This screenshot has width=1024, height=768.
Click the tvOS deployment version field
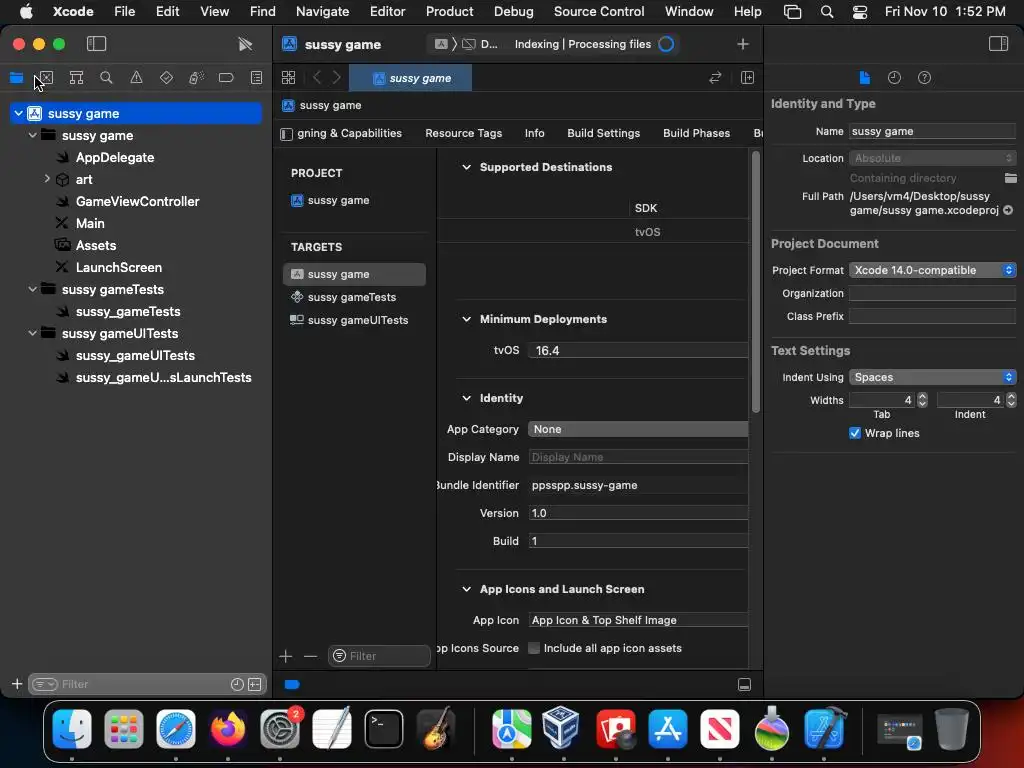point(638,351)
